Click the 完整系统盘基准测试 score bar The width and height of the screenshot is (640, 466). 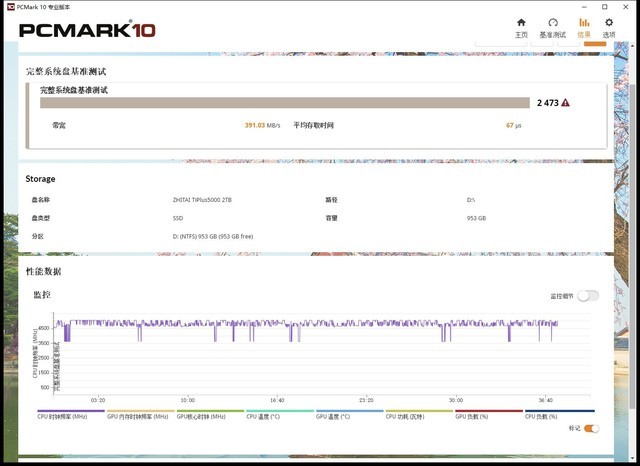coord(285,103)
